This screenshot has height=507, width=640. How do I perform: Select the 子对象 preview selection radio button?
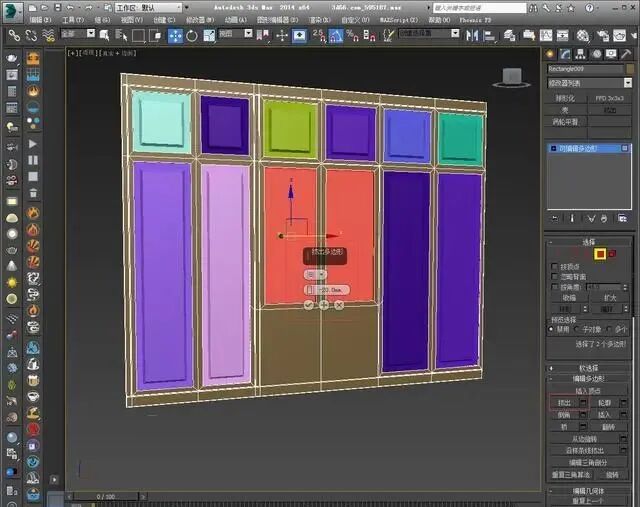[576, 329]
